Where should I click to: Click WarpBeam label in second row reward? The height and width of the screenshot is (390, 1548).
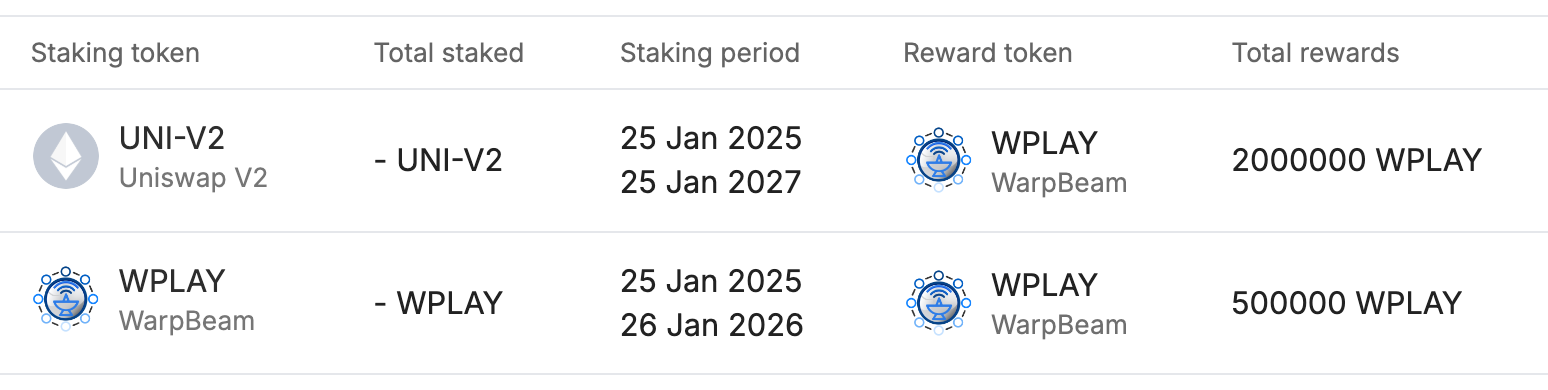coord(1059,325)
